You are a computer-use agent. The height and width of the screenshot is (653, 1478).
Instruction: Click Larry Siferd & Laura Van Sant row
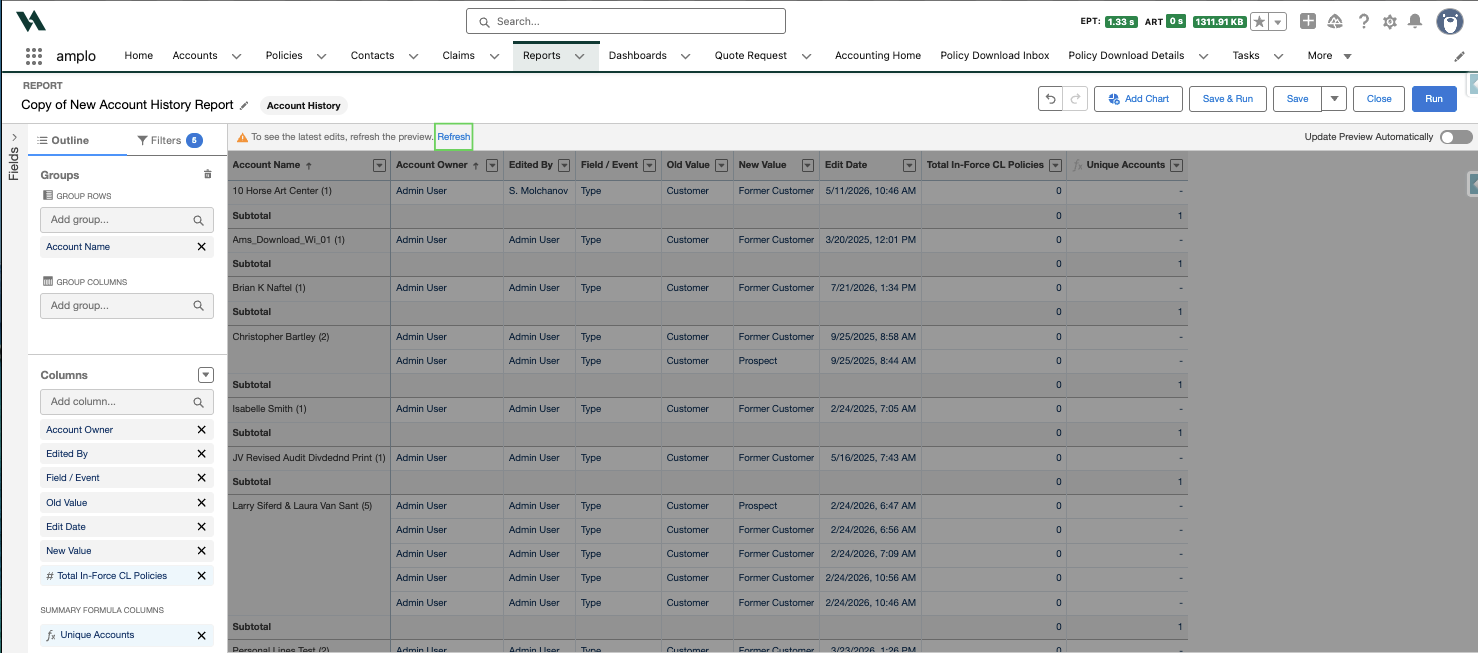coord(302,506)
